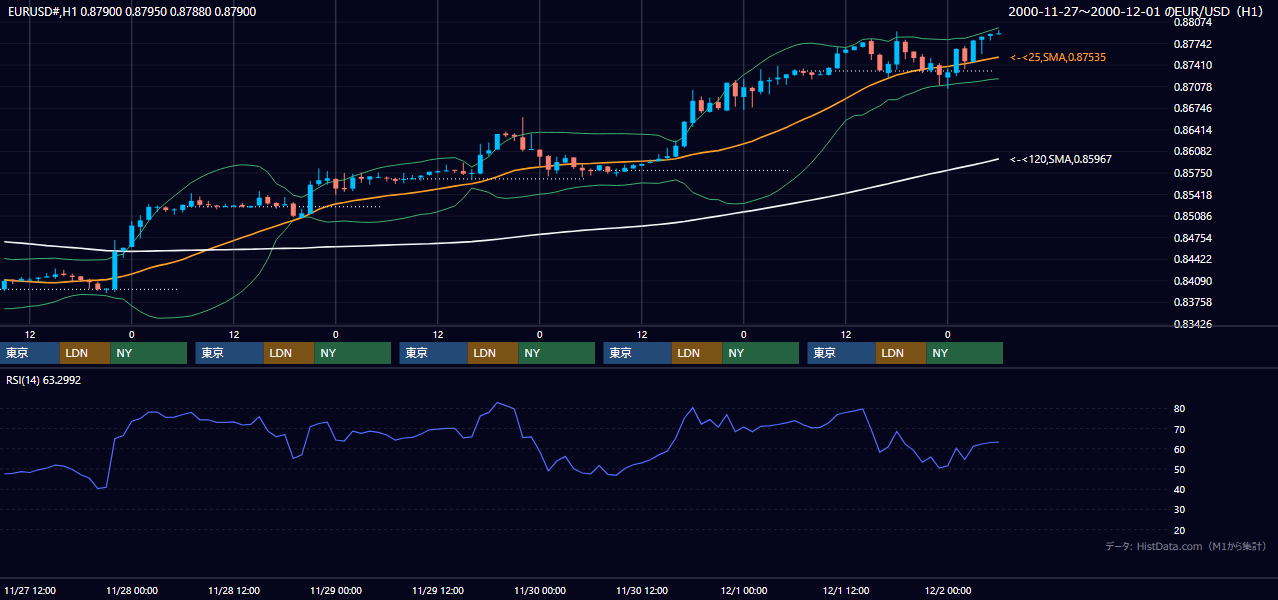Click the 11/30 12:00 date label
This screenshot has height=600, width=1278.
(642, 590)
